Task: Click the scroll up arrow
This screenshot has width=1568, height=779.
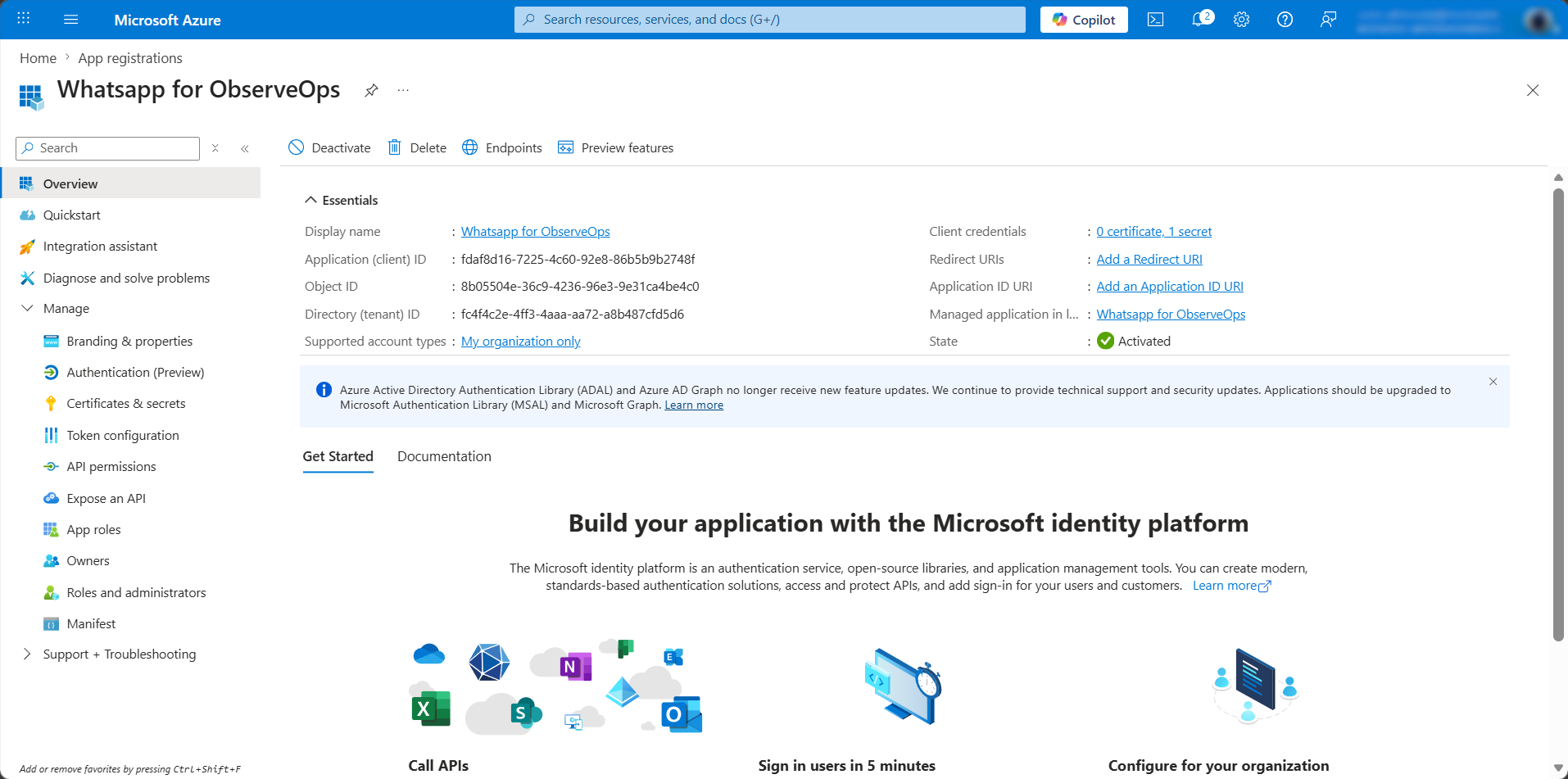Action: coord(1559,177)
